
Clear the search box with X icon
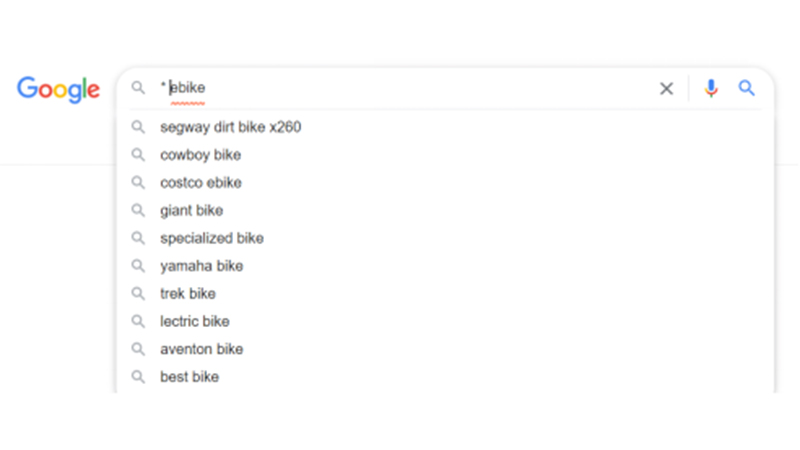click(666, 88)
